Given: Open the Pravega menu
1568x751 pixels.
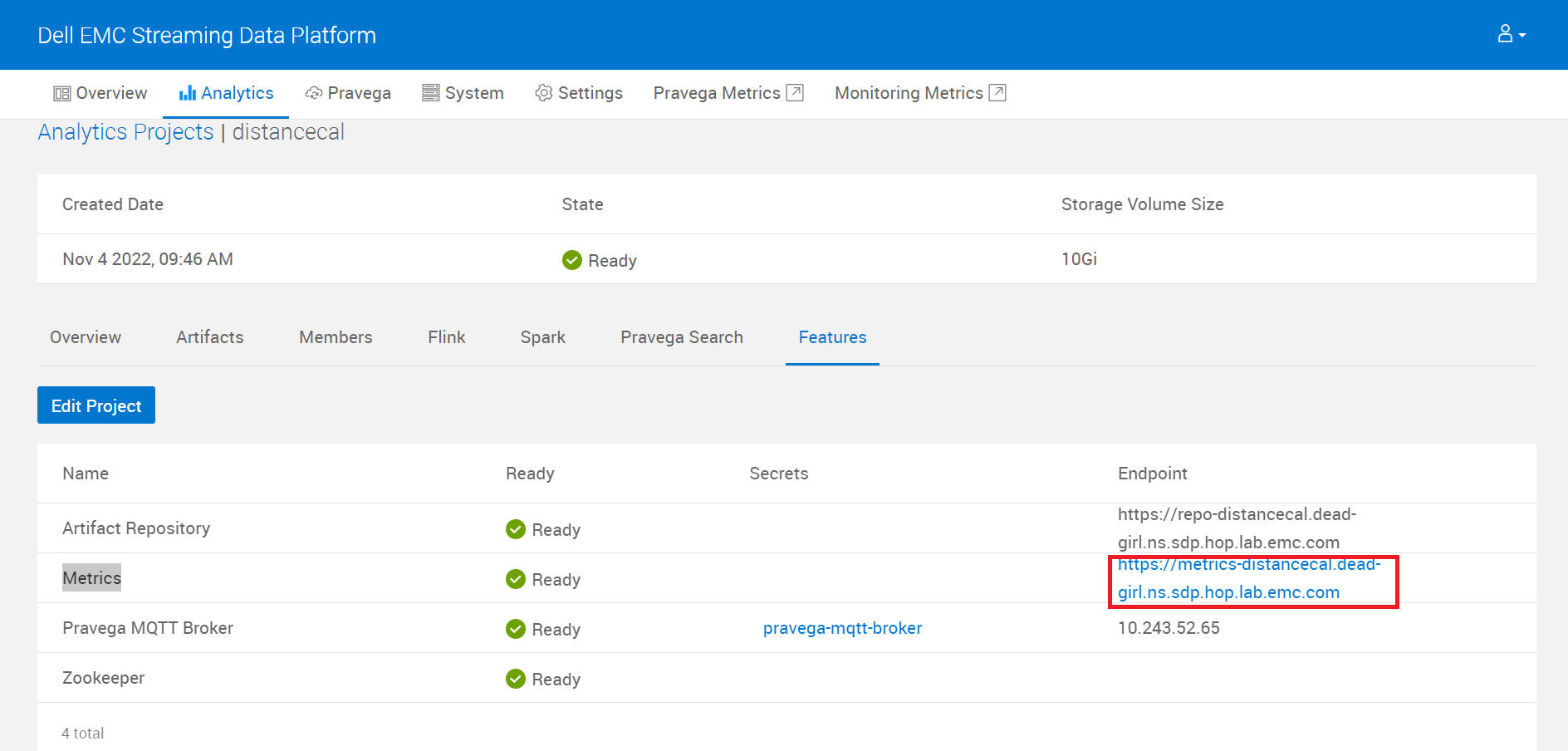Looking at the screenshot, I should [x=348, y=93].
